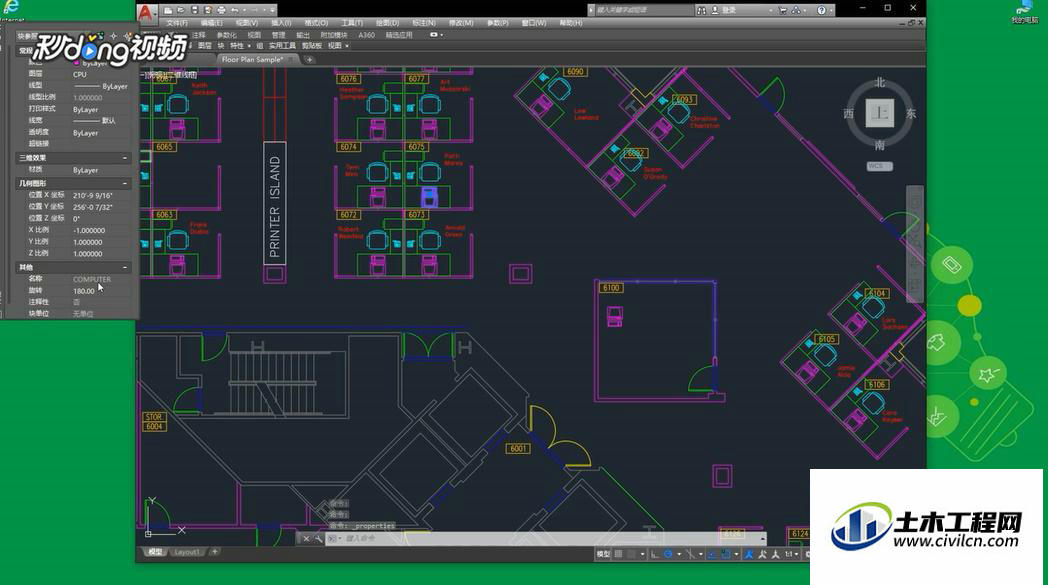Add a new layout with plus button
This screenshot has width=1048, height=585.
215,552
